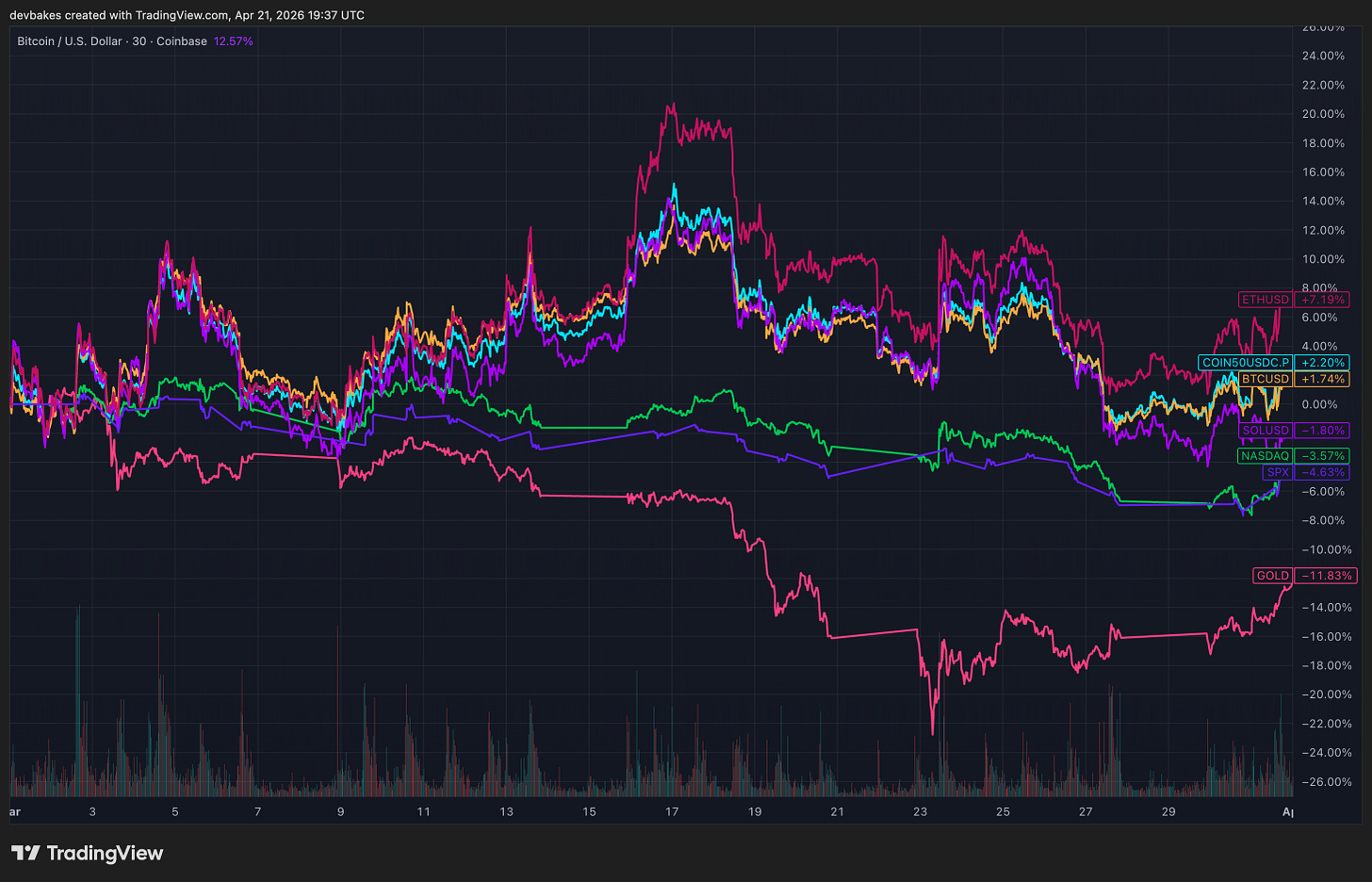
Task: Click date 17 on time axis
Action: tap(672, 811)
